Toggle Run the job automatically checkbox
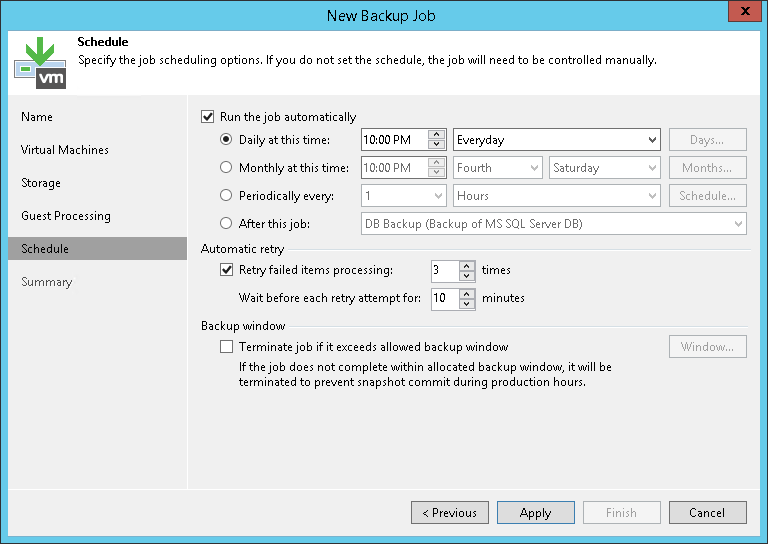 (x=208, y=117)
